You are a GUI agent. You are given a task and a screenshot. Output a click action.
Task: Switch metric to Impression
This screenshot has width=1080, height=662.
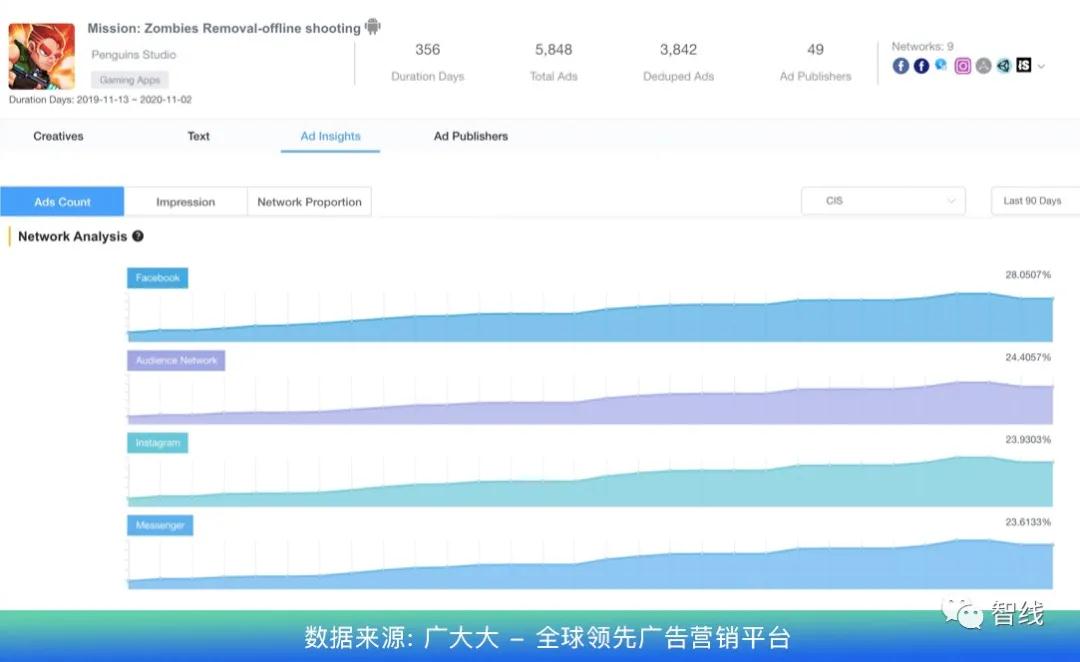click(186, 201)
